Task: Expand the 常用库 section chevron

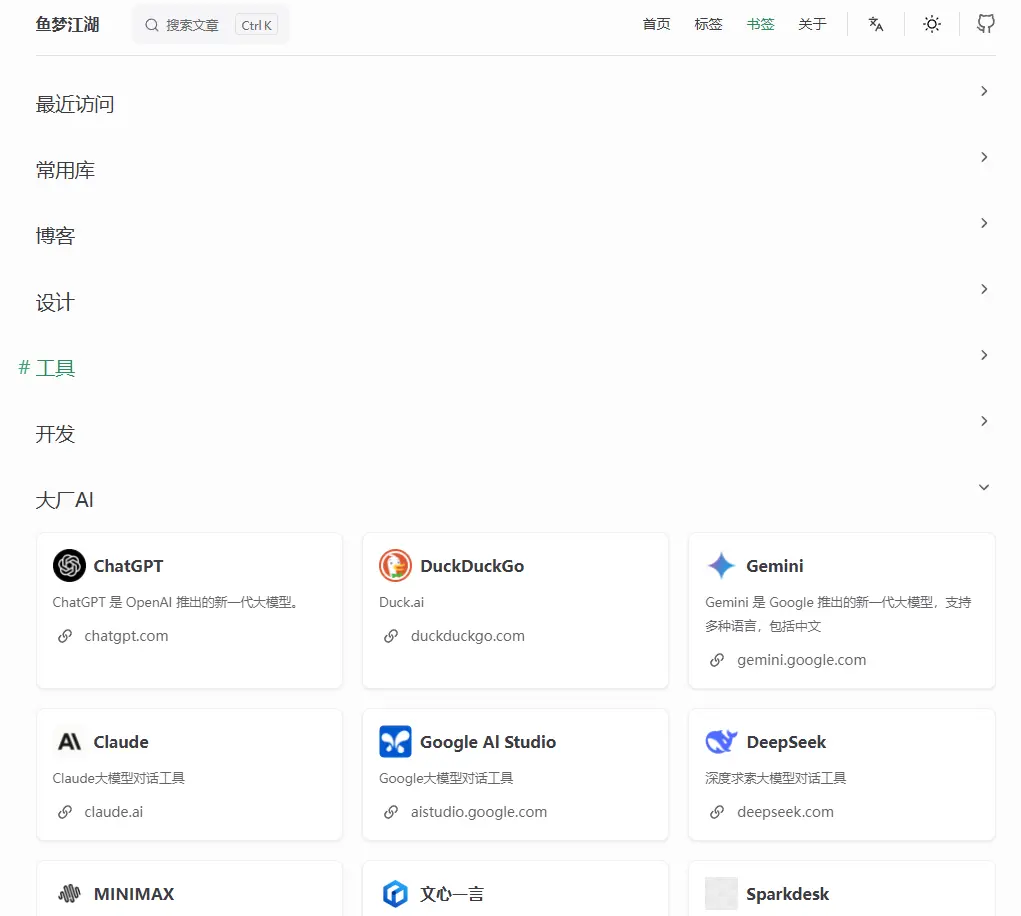Action: pyautogui.click(x=984, y=157)
